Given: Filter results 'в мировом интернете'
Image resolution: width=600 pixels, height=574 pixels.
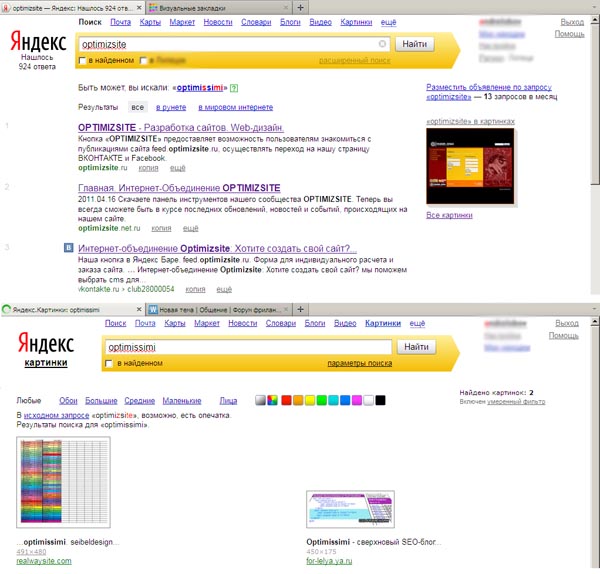Looking at the screenshot, I should pos(236,107).
